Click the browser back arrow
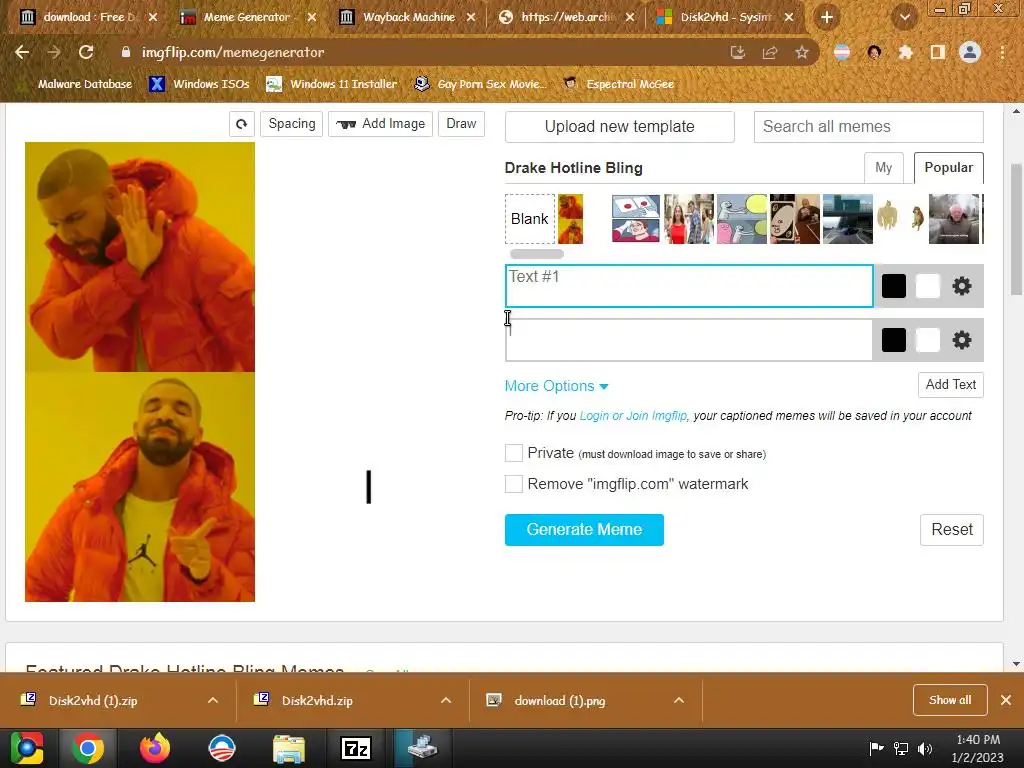Viewport: 1024px width, 768px height. pos(22,52)
